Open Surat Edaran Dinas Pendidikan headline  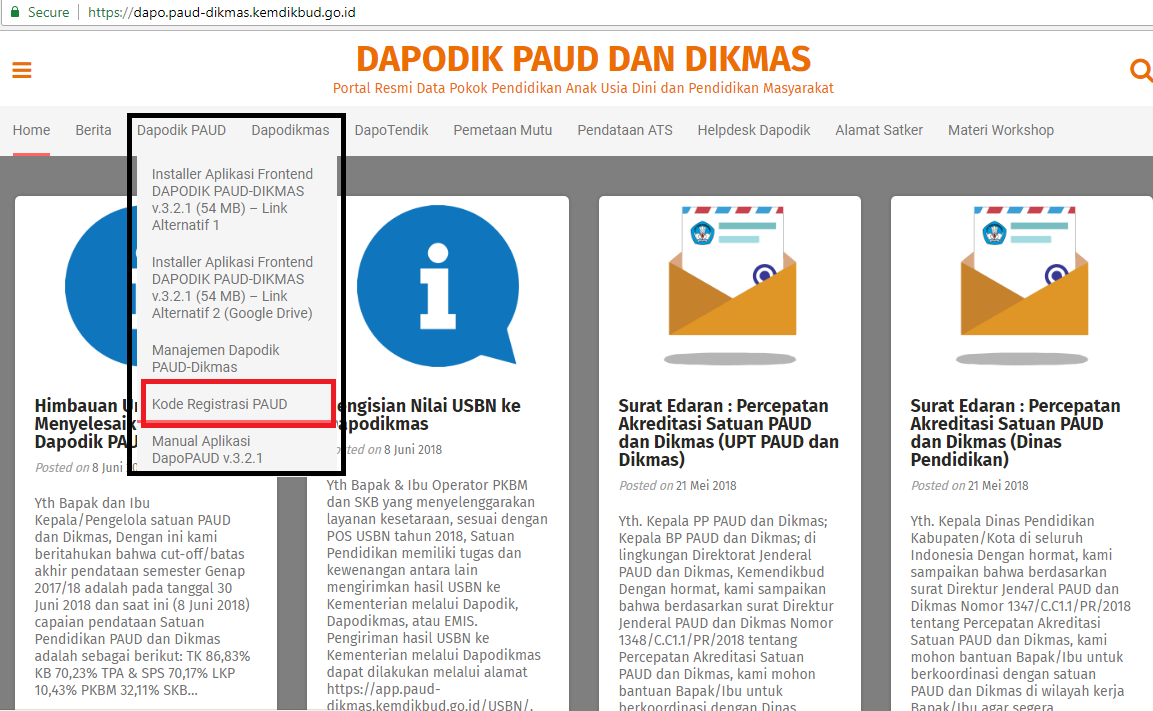[1015, 432]
